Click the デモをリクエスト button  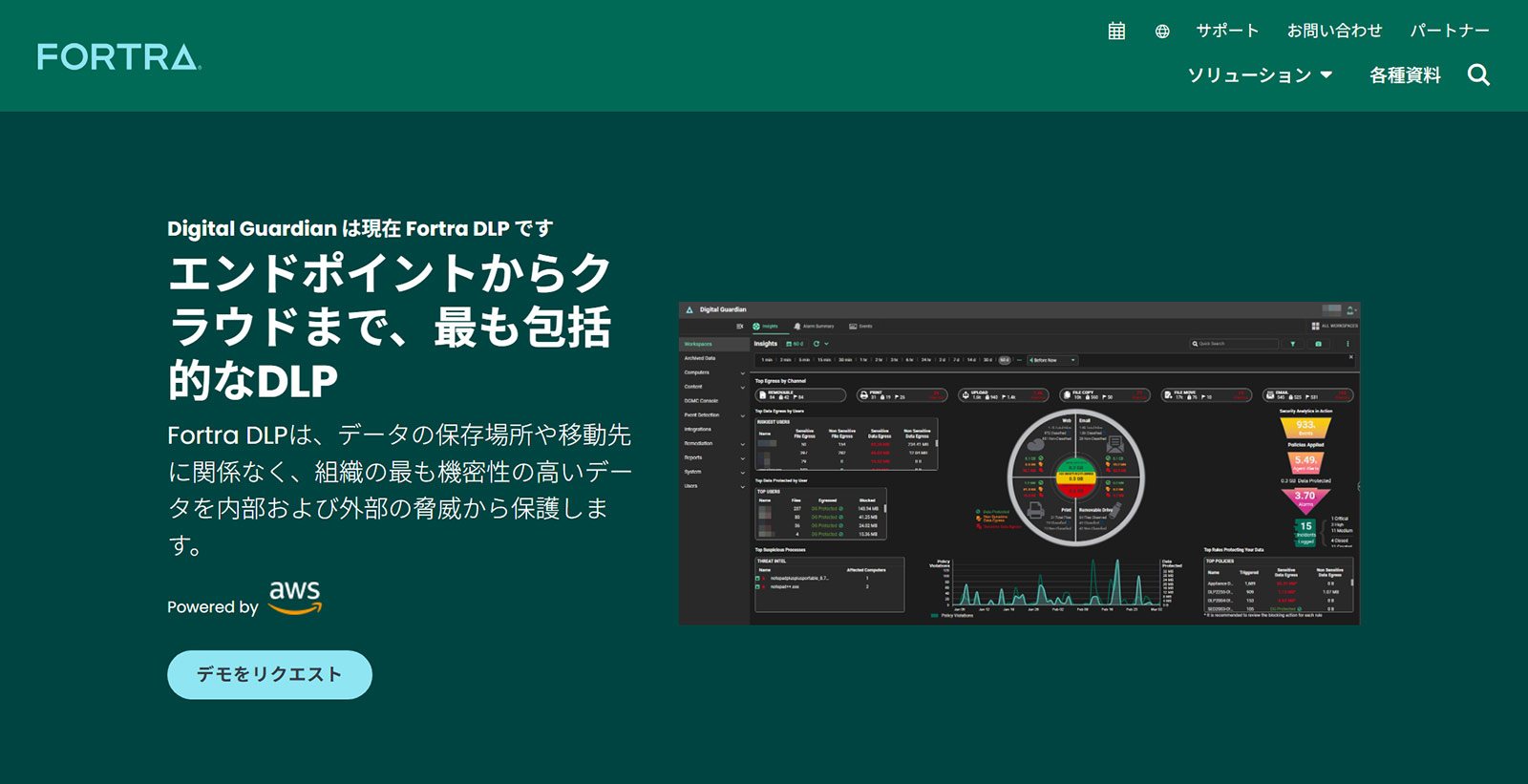pyautogui.click(x=269, y=674)
